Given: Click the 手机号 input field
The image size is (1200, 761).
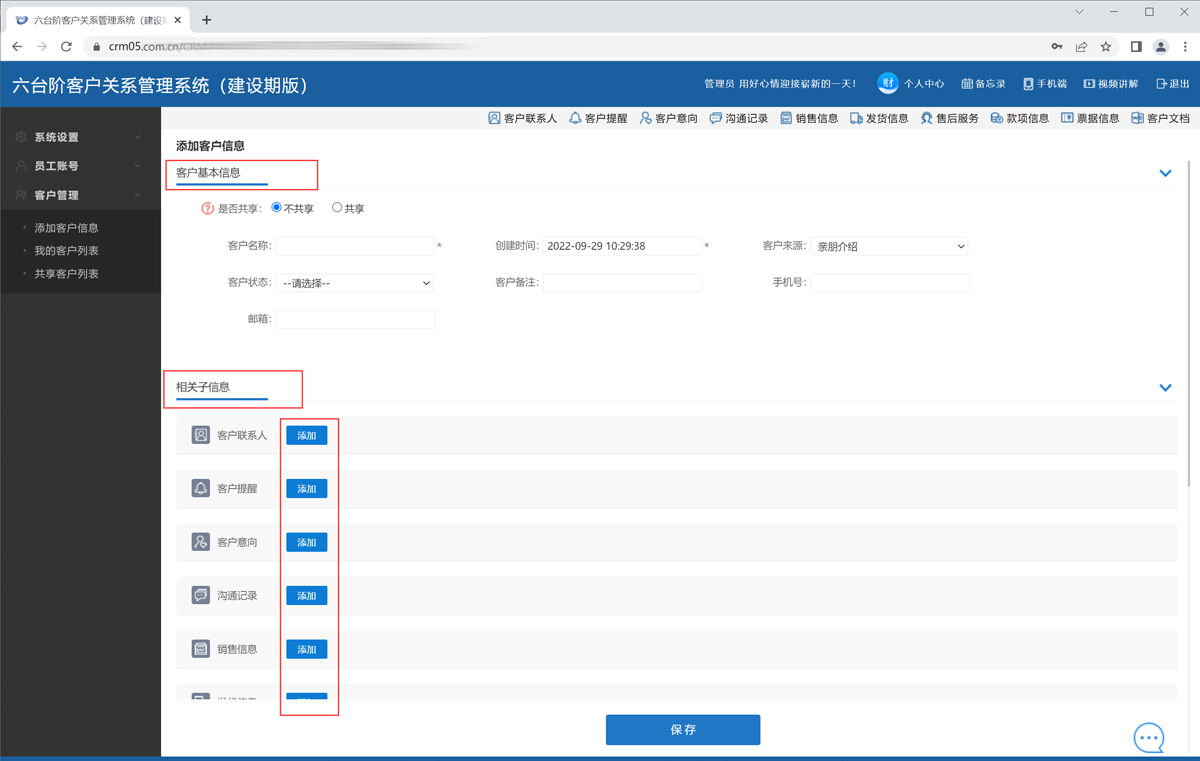Looking at the screenshot, I should click(890, 283).
